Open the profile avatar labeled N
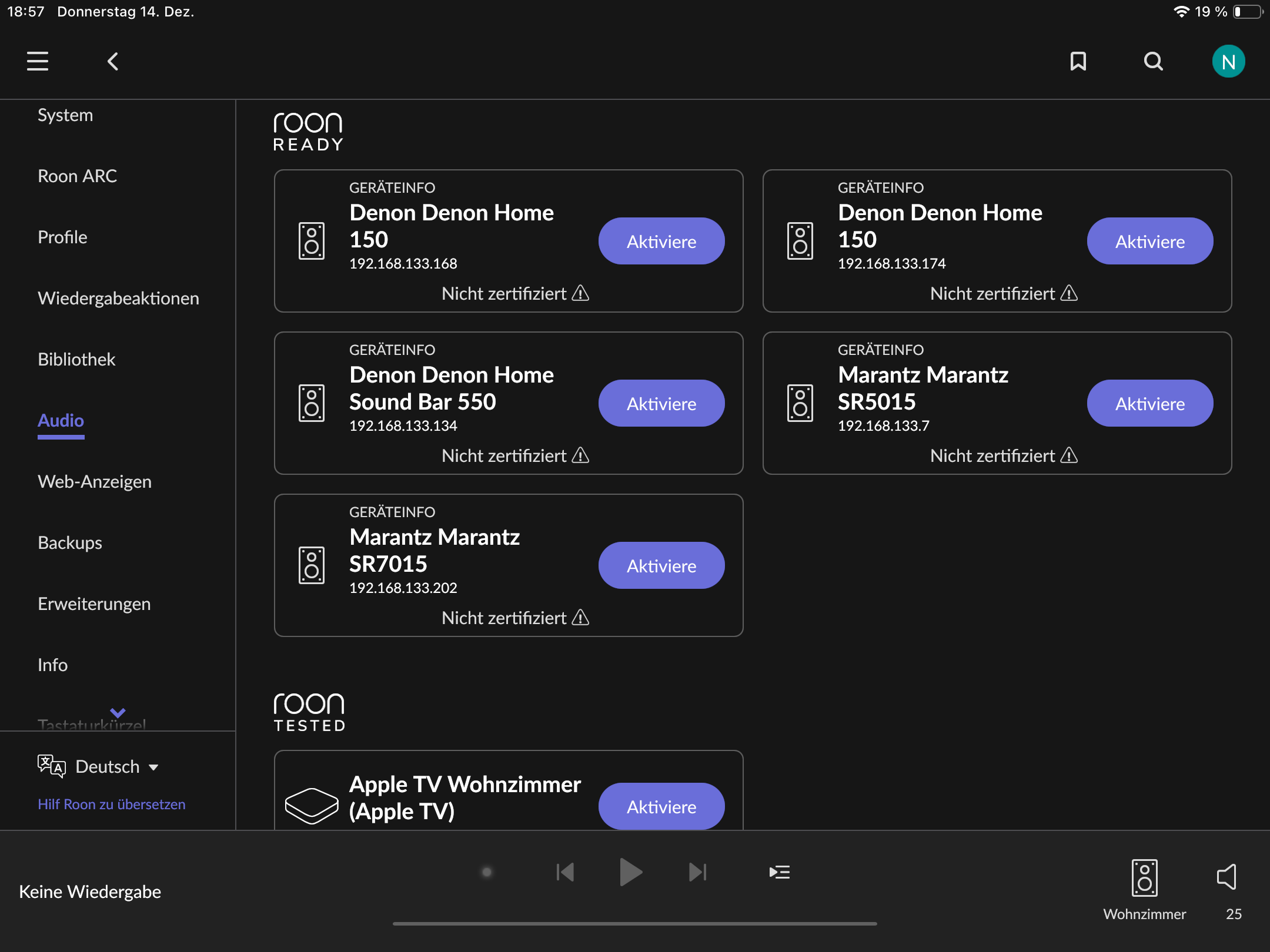The image size is (1270, 952). coord(1229,61)
